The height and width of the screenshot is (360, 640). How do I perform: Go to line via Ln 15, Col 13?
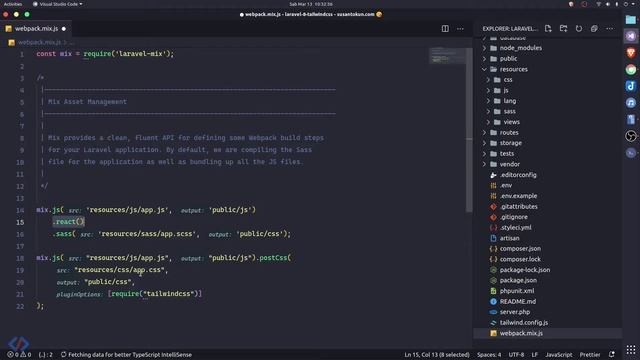pos(437,355)
